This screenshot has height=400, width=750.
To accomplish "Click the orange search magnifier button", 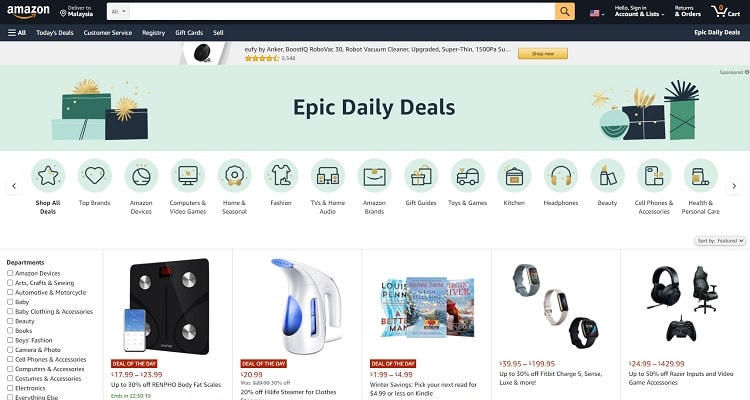I will coord(565,11).
